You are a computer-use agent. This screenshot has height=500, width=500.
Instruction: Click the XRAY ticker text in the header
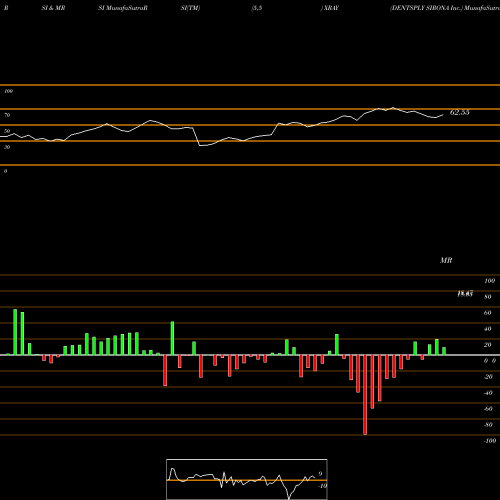click(x=331, y=8)
